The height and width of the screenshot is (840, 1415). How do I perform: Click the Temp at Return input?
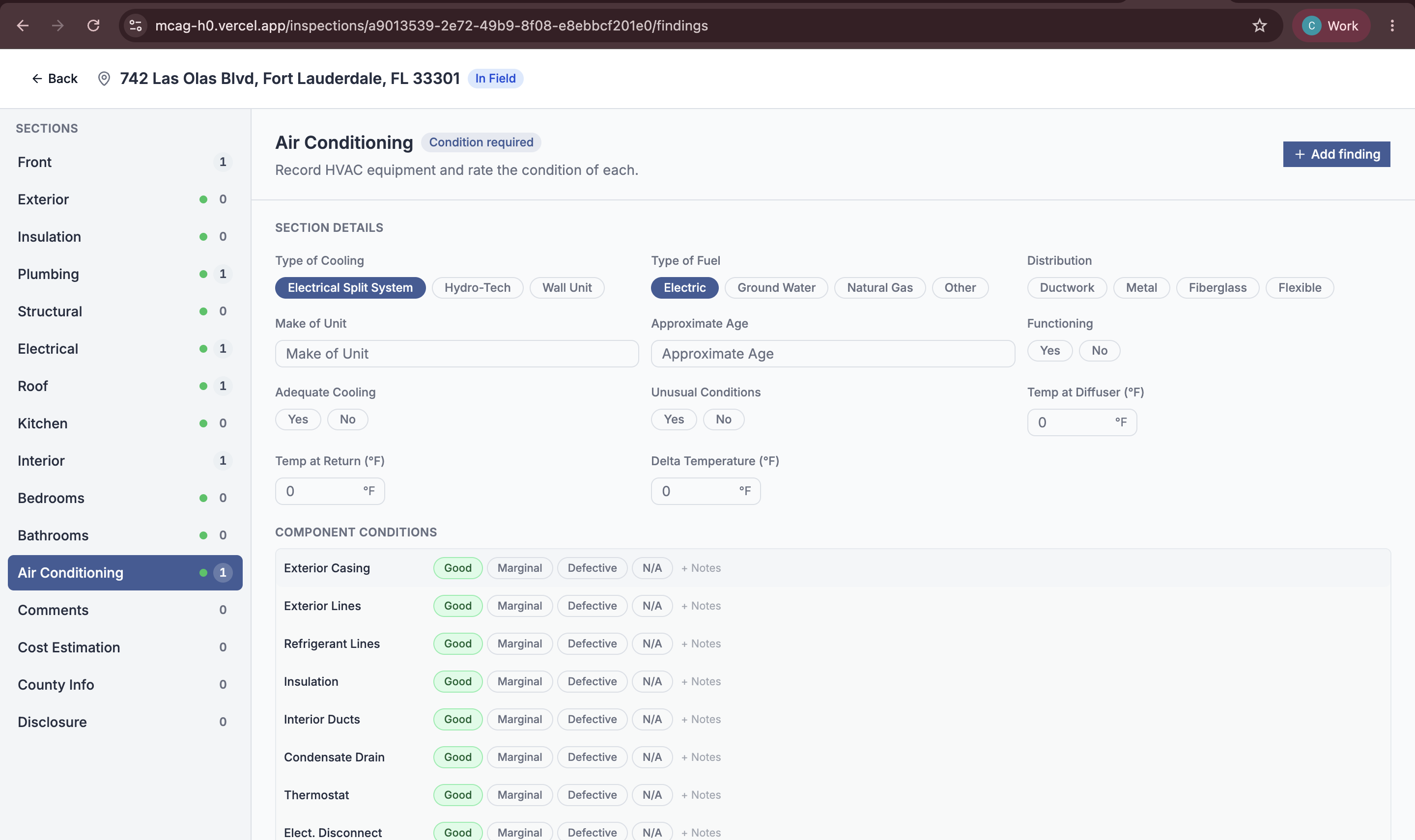pos(329,491)
